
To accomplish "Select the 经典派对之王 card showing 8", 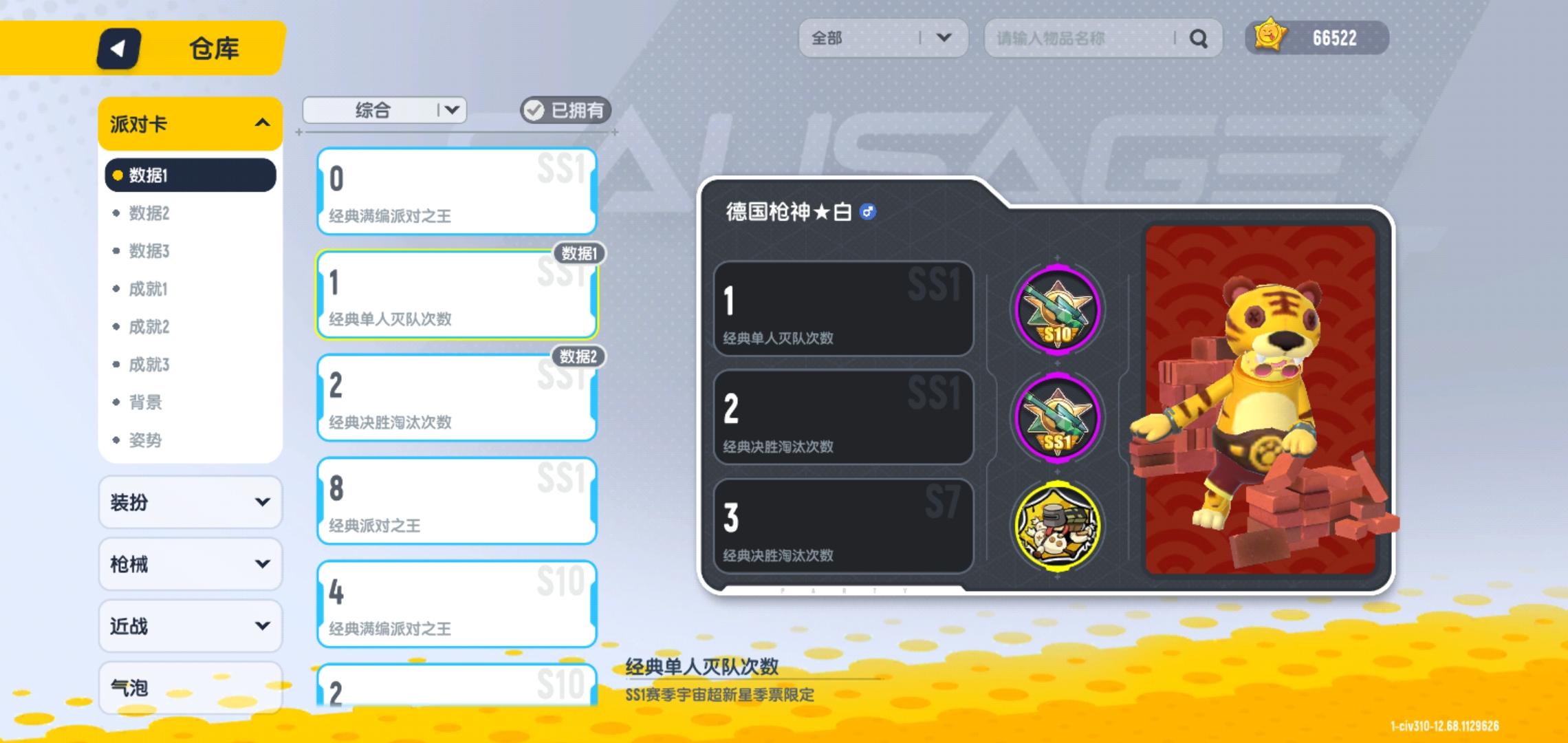I will [457, 501].
